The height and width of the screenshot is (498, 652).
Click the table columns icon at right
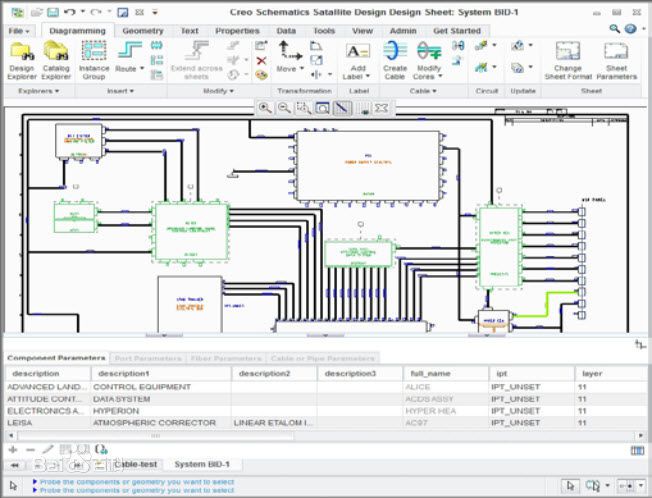coord(637,450)
